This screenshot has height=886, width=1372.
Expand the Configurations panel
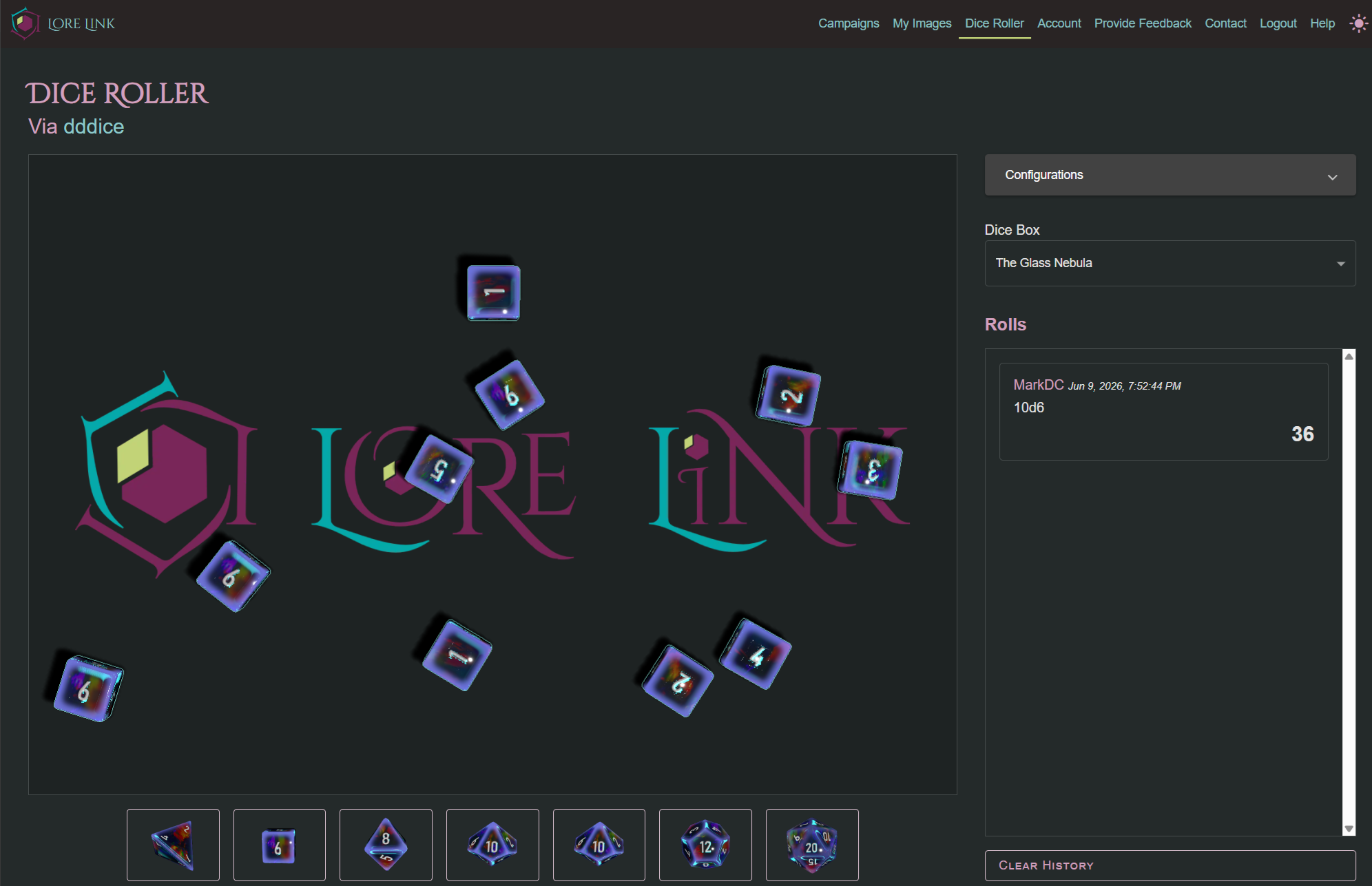(1170, 175)
